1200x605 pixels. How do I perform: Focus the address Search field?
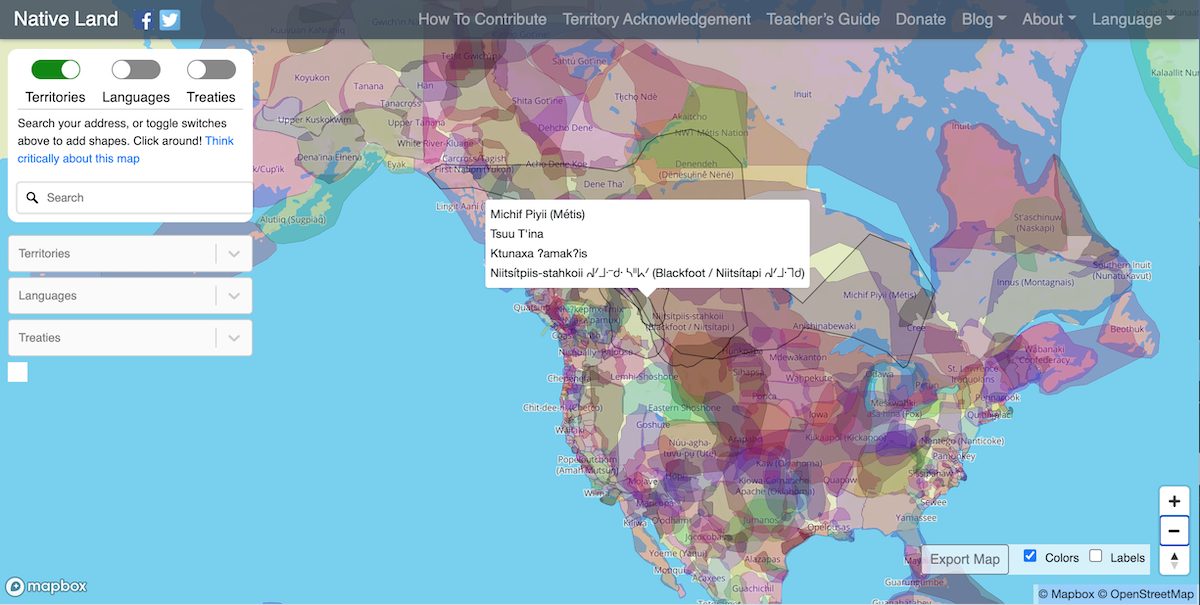point(135,198)
